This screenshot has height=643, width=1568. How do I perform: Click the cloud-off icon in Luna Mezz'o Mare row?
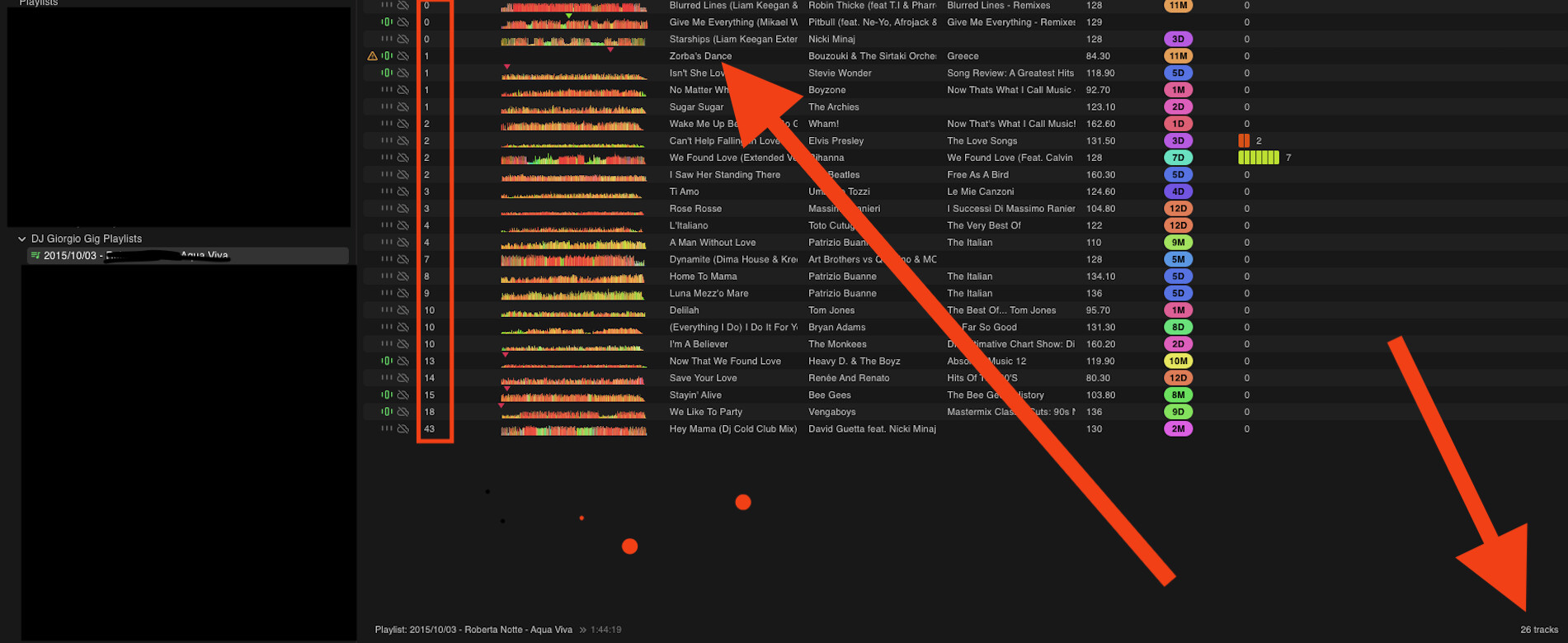tap(403, 293)
